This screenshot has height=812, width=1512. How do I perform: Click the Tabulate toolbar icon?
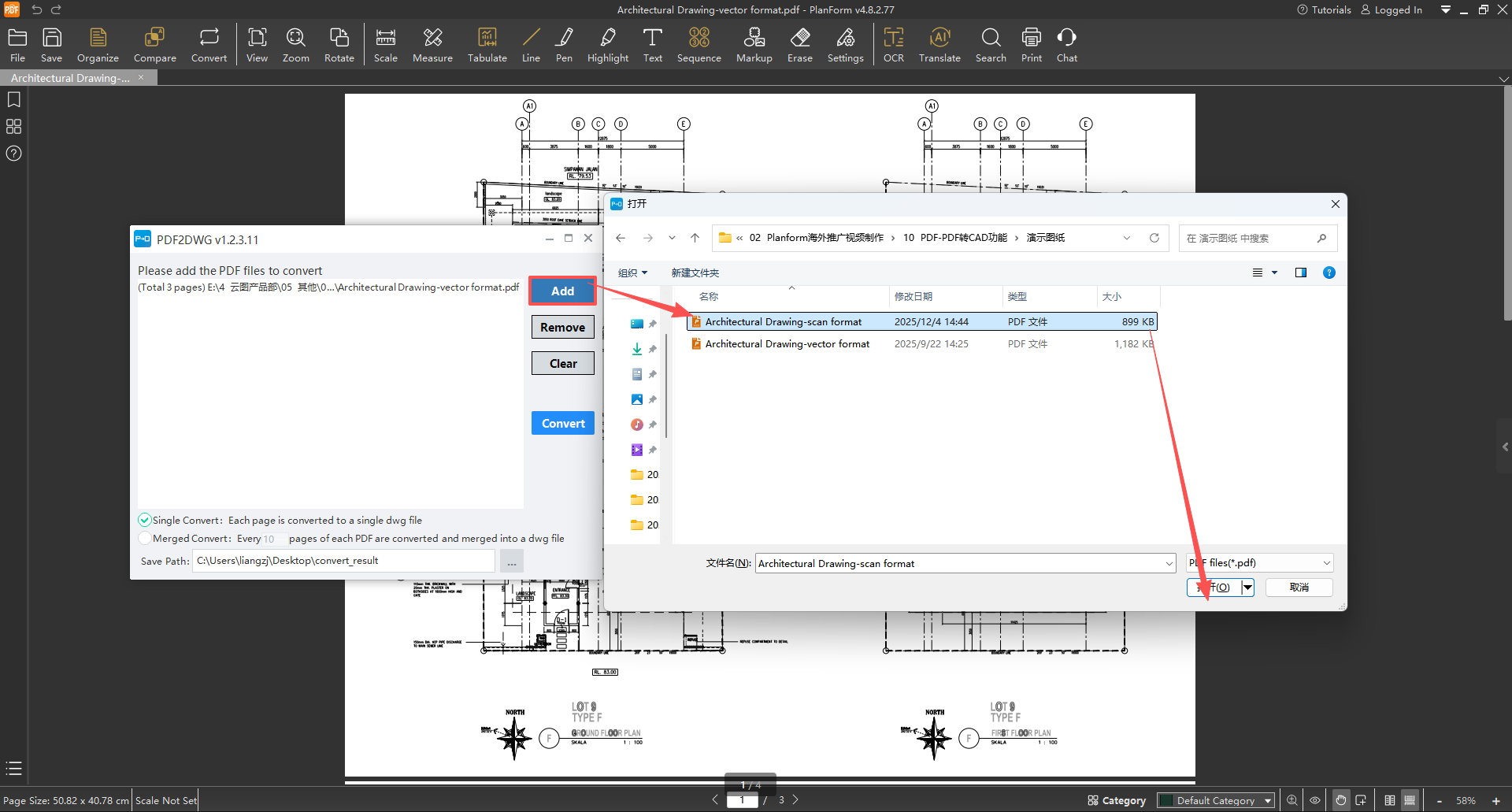[x=487, y=45]
